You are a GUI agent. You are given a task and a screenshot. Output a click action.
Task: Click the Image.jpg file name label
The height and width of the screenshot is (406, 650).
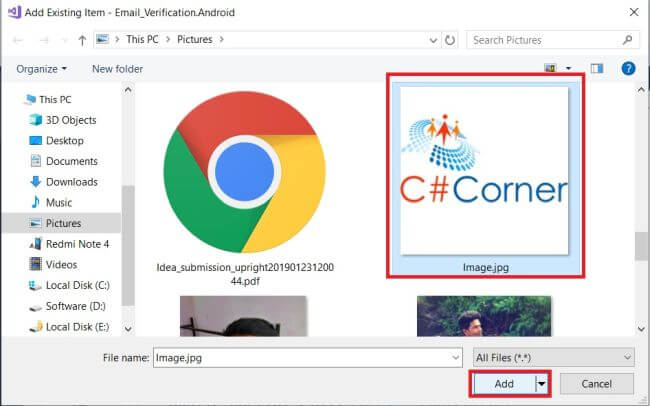click(486, 267)
